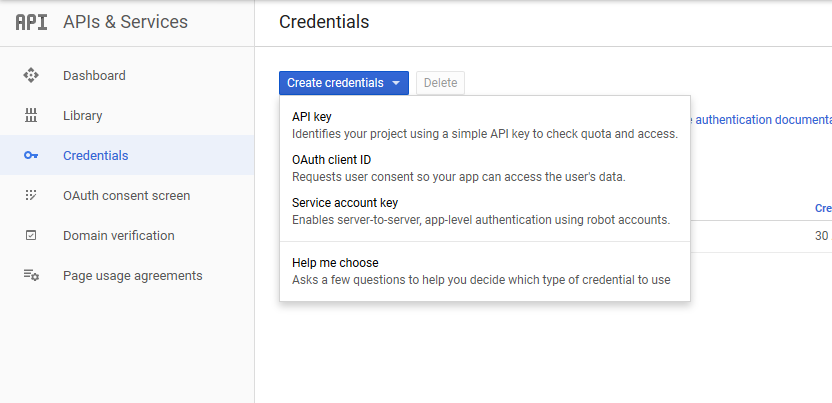
Task: Click the Page usage agreements icon
Action: [x=31, y=275]
